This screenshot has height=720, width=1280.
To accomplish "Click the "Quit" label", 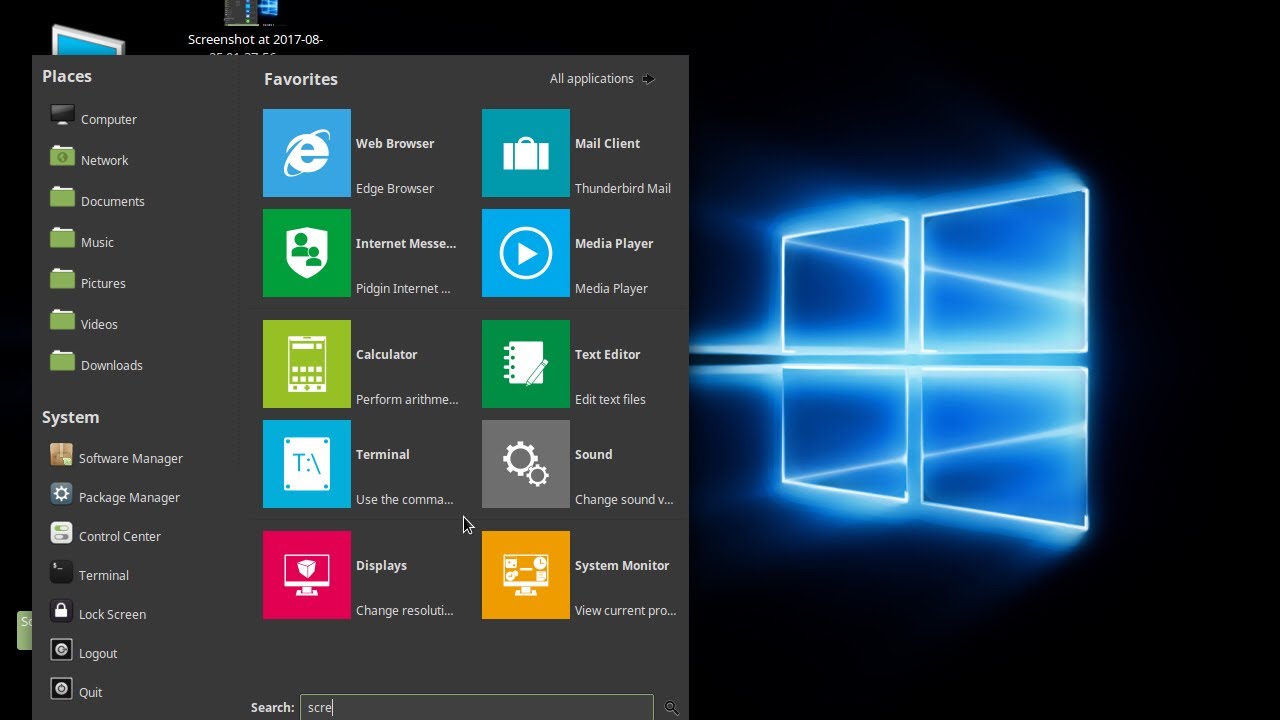I will tap(91, 692).
